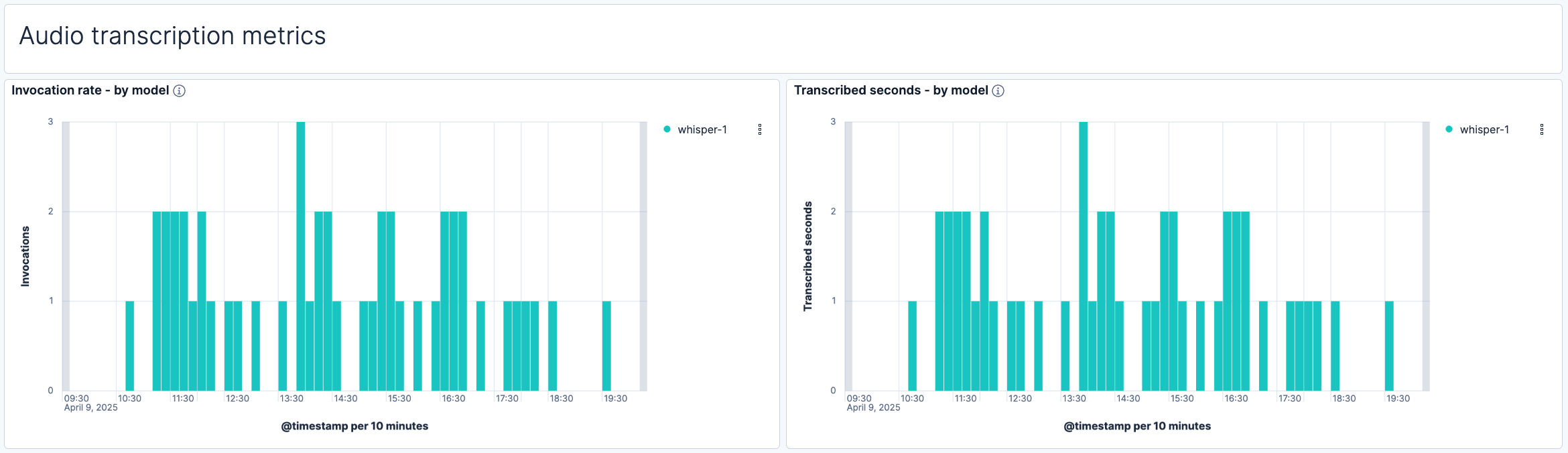The height and width of the screenshot is (453, 1568).
Task: Toggle whisper-1 series label in Invocation rate legend
Action: pos(702,129)
